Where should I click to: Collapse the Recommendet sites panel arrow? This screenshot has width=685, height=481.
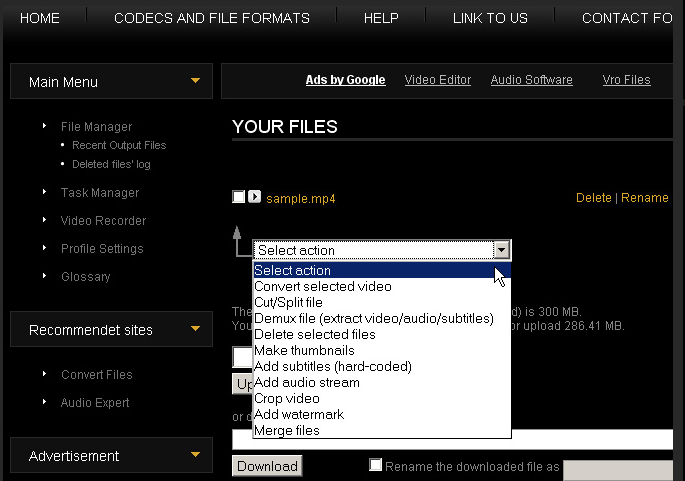(x=195, y=329)
